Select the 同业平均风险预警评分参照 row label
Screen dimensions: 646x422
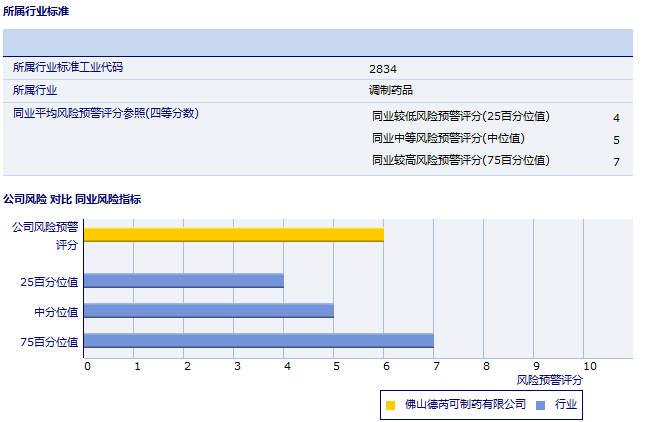(106, 113)
